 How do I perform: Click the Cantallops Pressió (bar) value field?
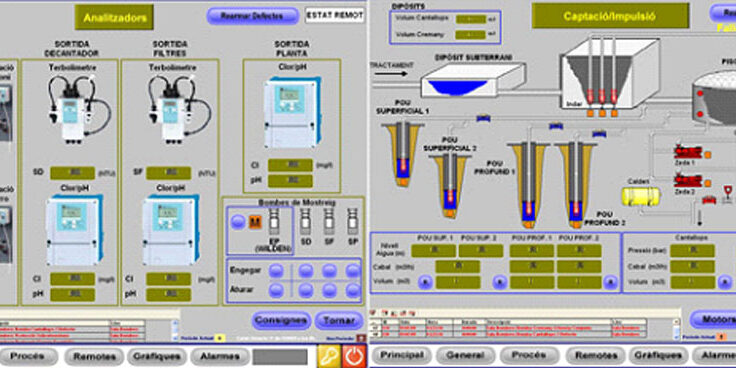tap(692, 251)
